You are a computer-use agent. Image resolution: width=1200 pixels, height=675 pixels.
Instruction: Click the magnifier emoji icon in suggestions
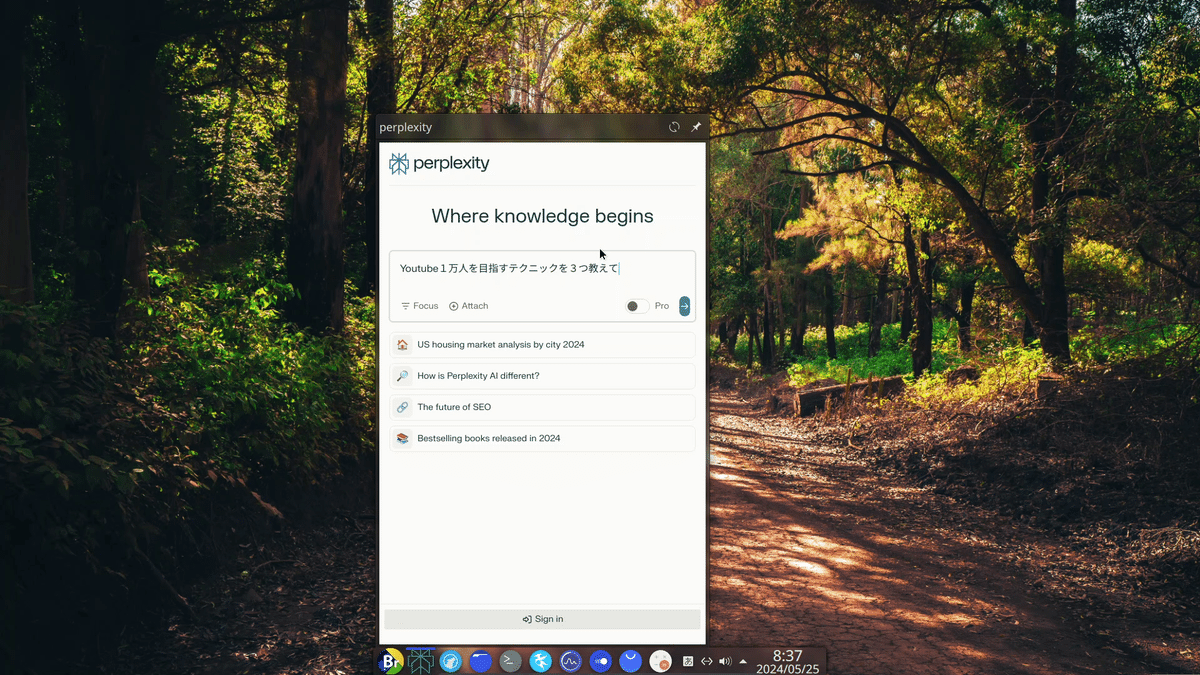point(402,376)
